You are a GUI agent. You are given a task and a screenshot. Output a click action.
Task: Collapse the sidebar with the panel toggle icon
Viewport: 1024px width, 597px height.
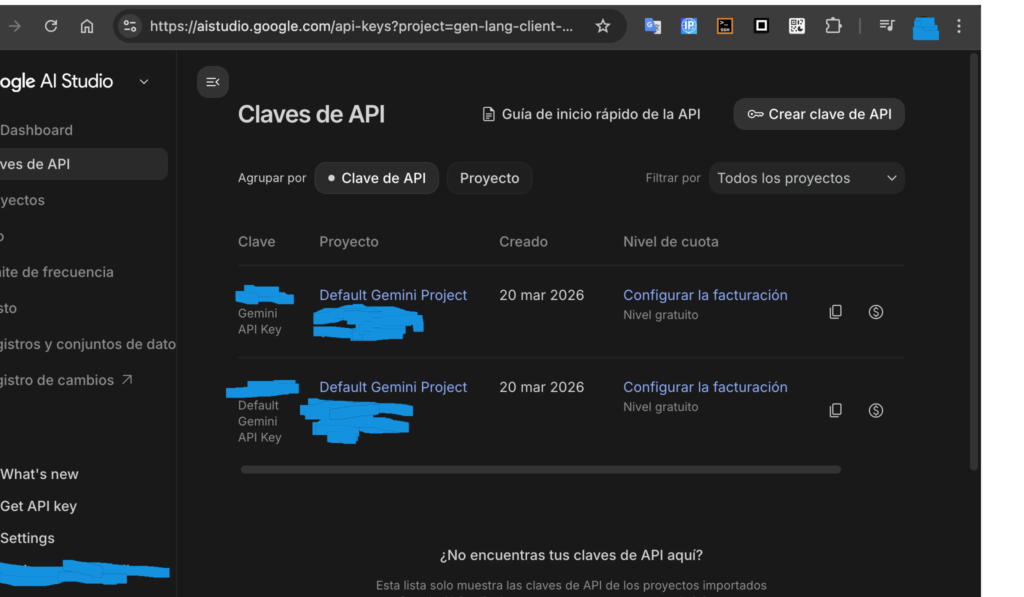(212, 82)
